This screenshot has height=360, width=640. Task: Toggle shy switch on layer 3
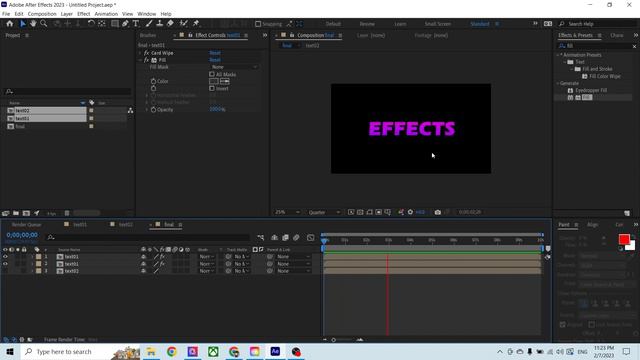click(x=144, y=271)
